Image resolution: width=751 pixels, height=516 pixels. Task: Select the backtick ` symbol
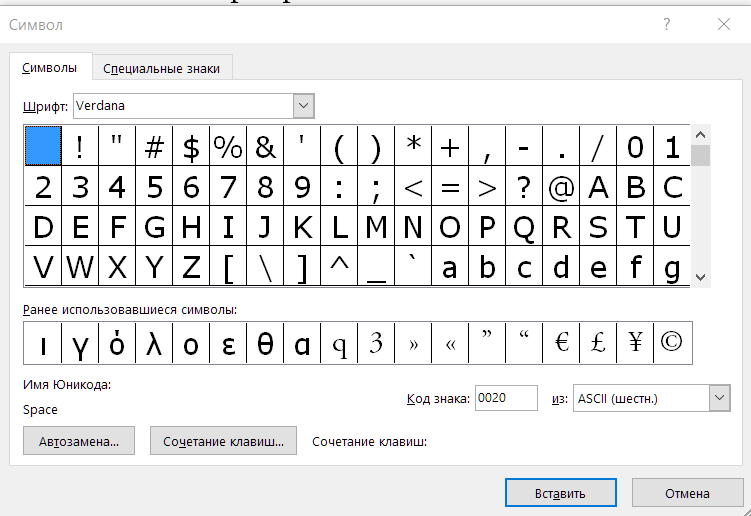coord(413,266)
